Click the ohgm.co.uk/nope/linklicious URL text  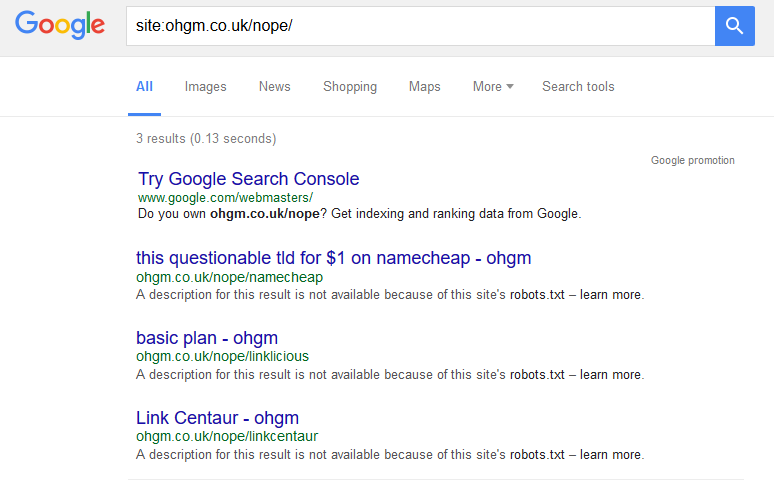(223, 356)
